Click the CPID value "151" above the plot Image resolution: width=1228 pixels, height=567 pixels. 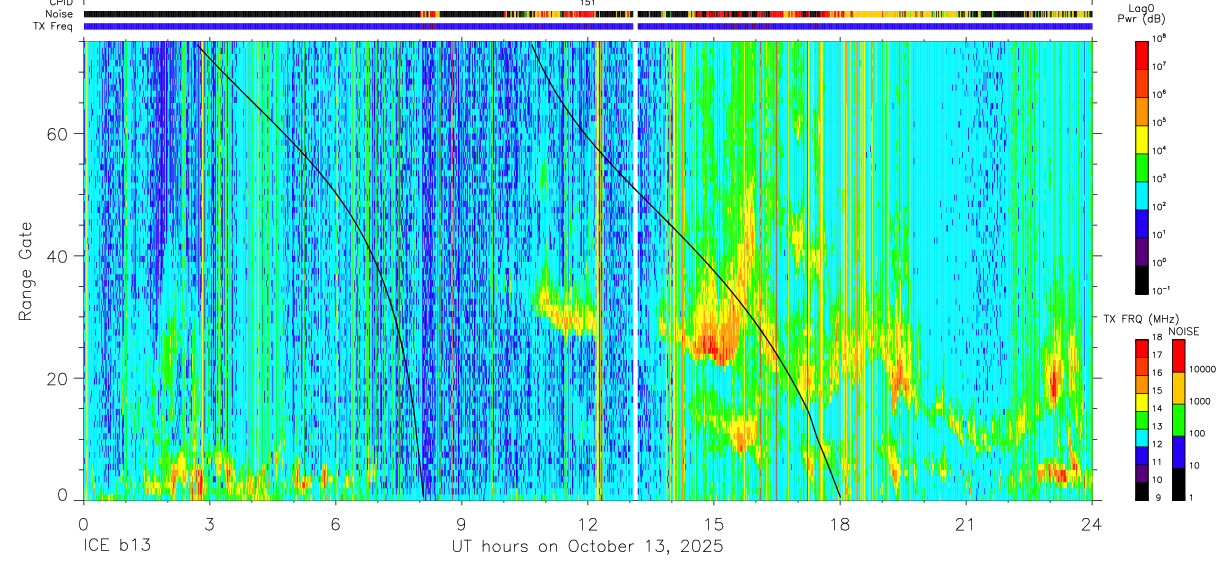[x=588, y=4]
